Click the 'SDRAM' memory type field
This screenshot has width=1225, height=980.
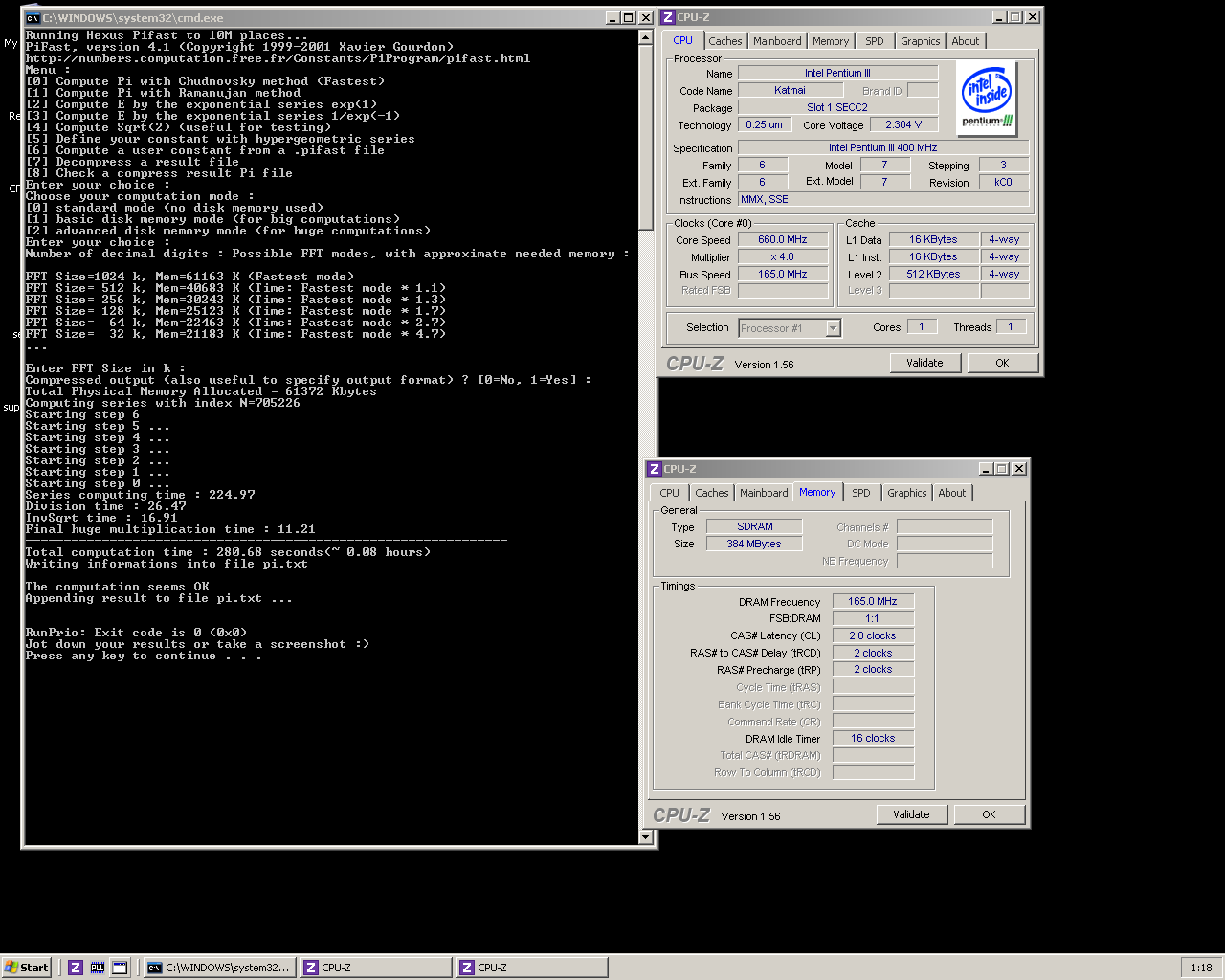754,526
